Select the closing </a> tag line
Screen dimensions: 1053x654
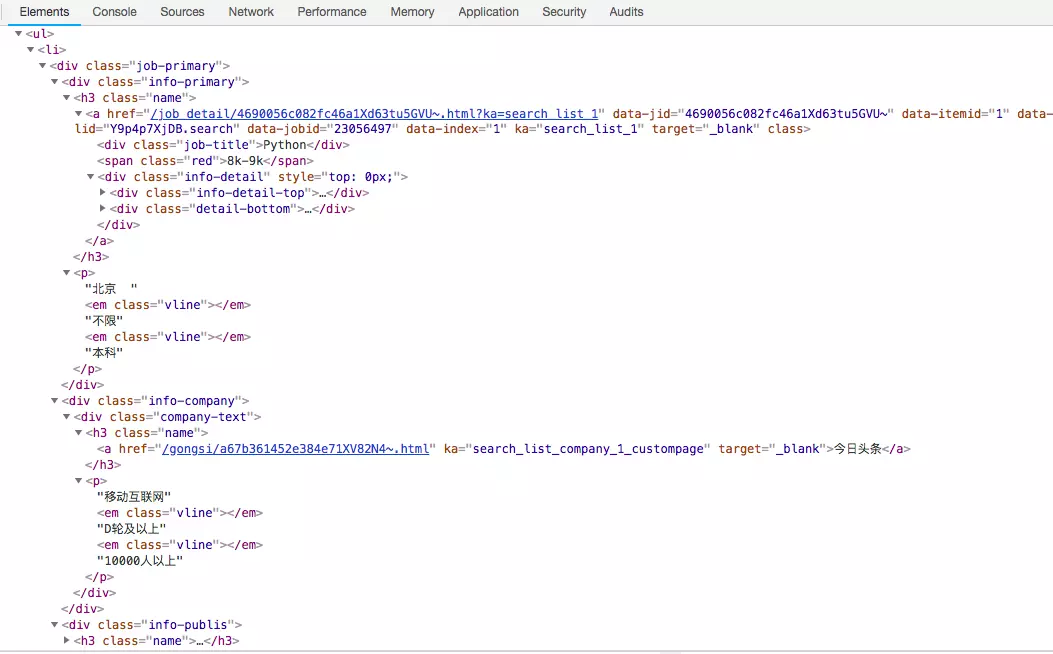point(99,240)
